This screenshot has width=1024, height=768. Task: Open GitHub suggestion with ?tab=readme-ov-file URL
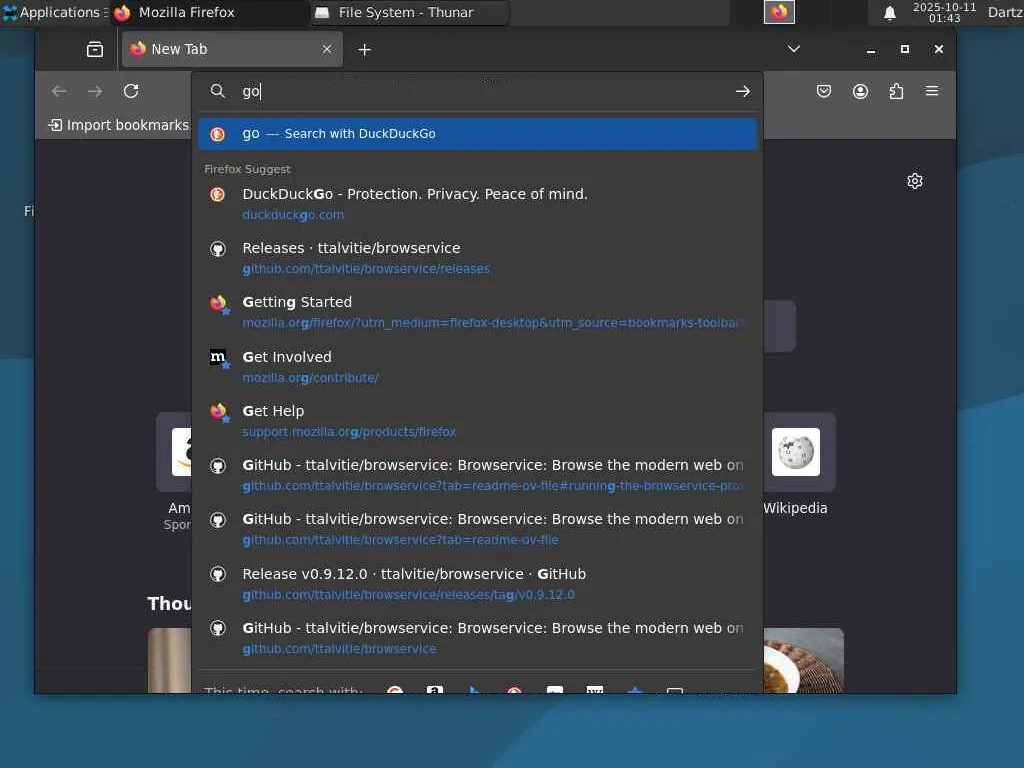tap(477, 529)
